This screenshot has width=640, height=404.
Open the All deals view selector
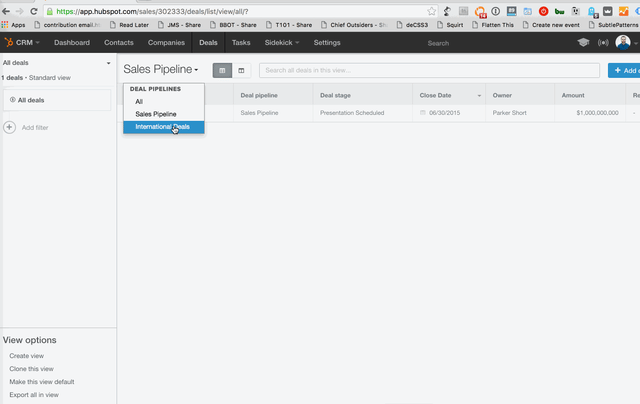click(56, 63)
